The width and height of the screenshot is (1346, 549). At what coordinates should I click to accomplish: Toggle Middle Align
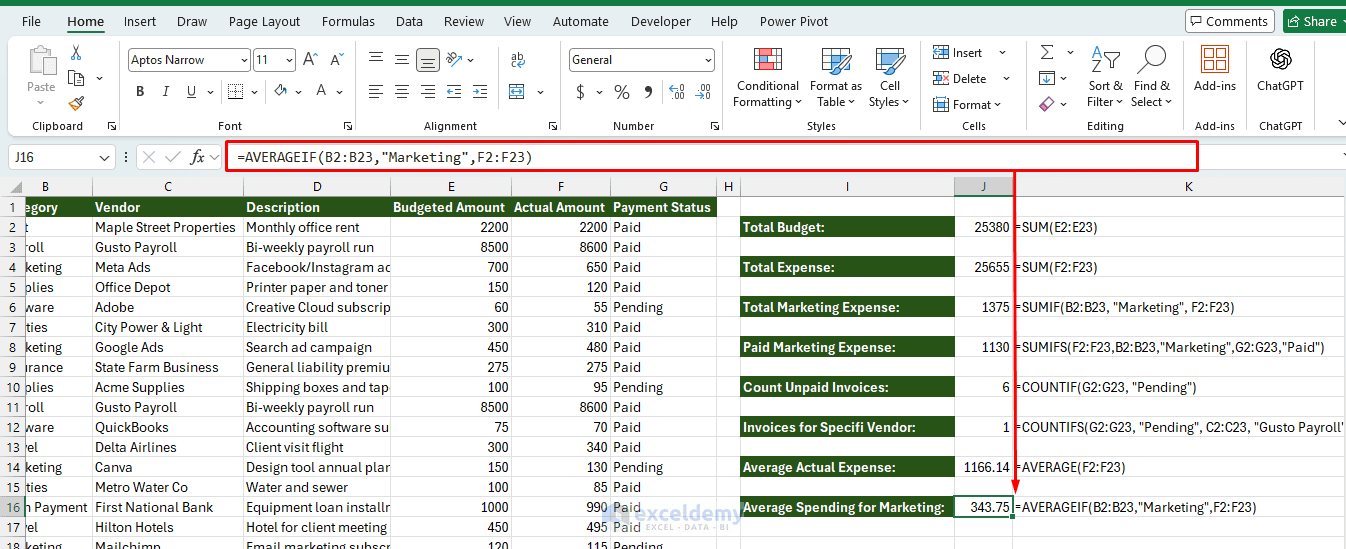coord(402,60)
